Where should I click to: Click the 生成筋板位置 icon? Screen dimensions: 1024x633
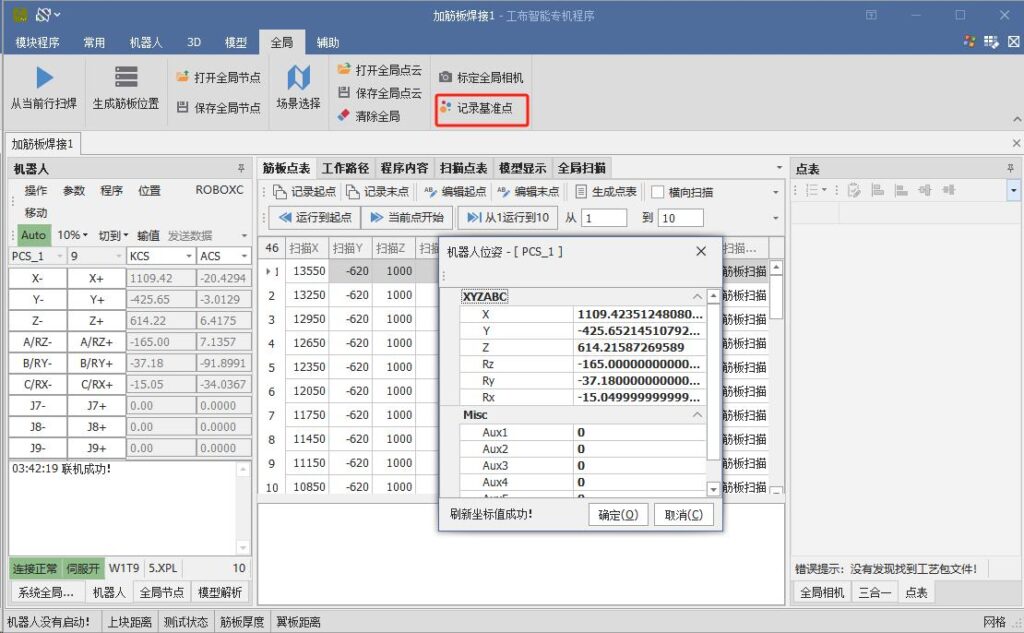pyautogui.click(x=126, y=78)
